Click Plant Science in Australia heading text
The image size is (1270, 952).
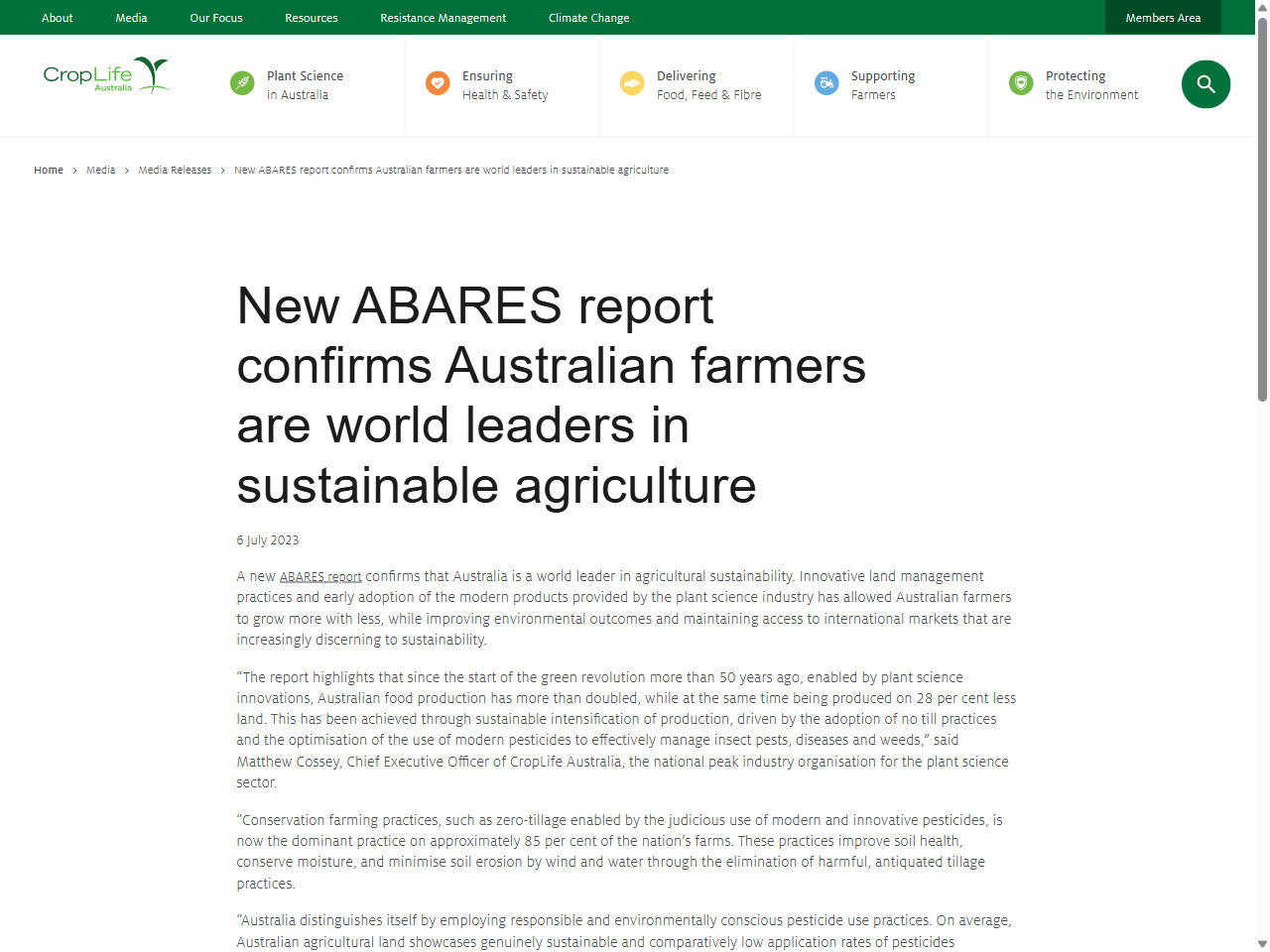(305, 84)
